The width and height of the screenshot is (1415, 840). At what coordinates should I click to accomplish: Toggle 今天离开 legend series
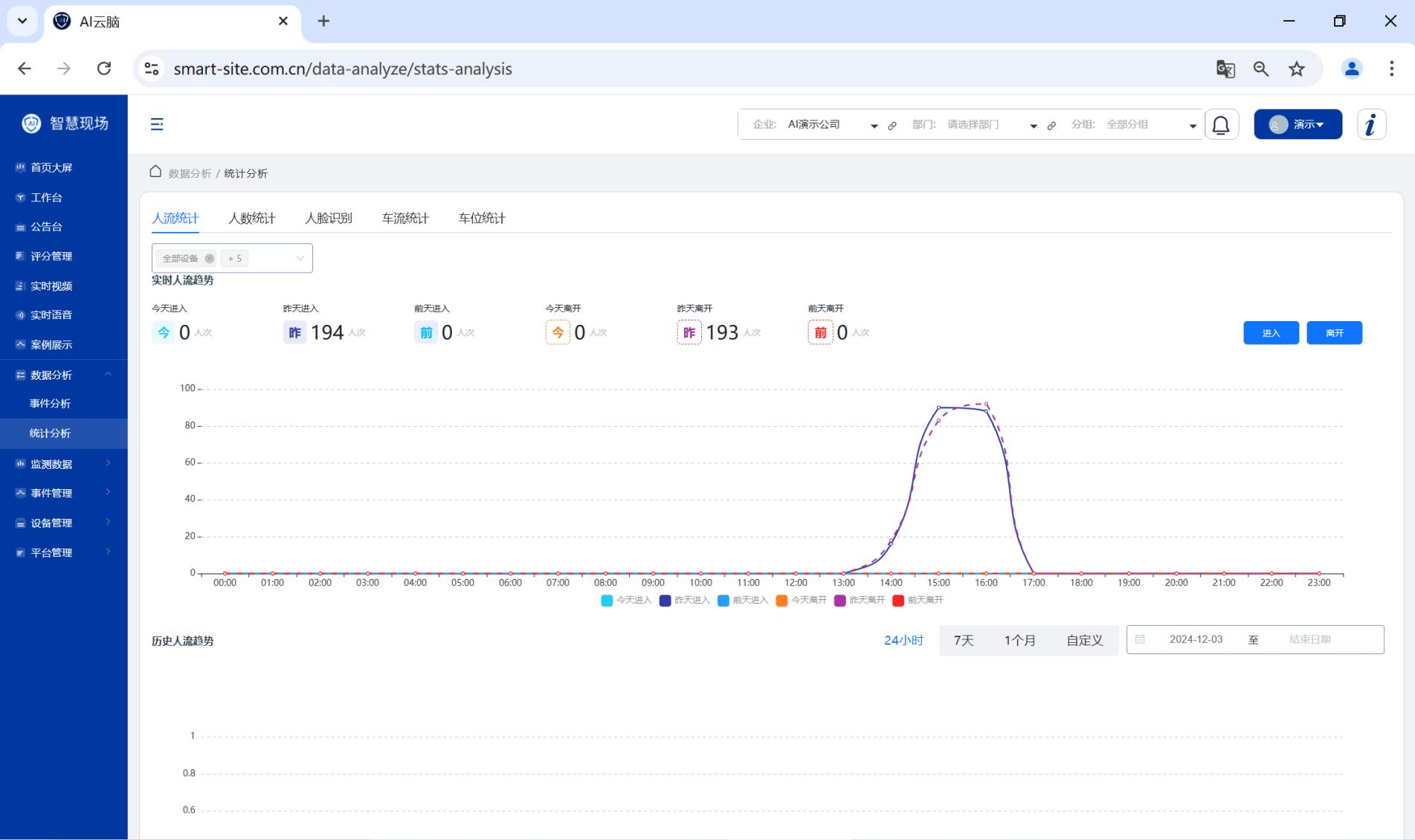click(x=801, y=601)
